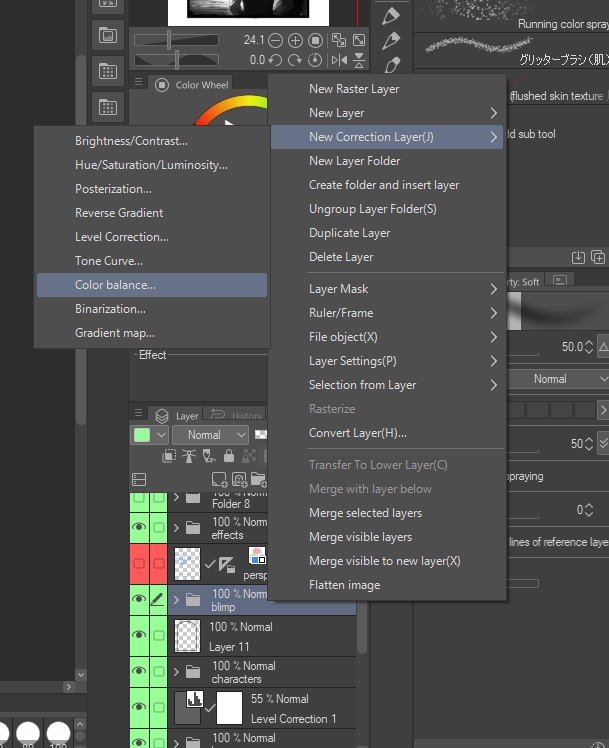Viewport: 609px width, 748px height.
Task: Expand the effects layer folder
Action: coord(176,528)
